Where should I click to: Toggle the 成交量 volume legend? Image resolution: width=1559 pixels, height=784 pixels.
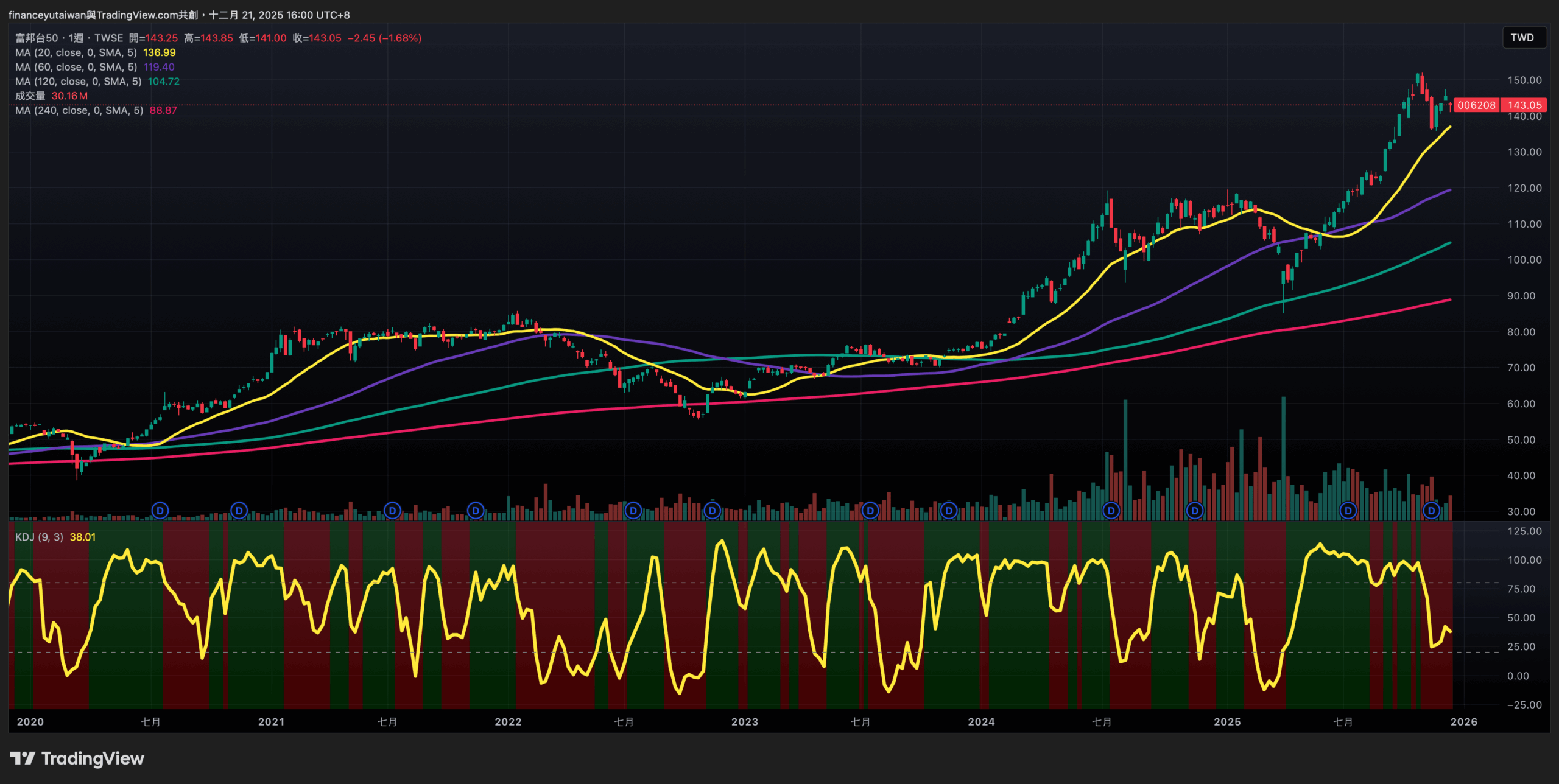click(30, 96)
